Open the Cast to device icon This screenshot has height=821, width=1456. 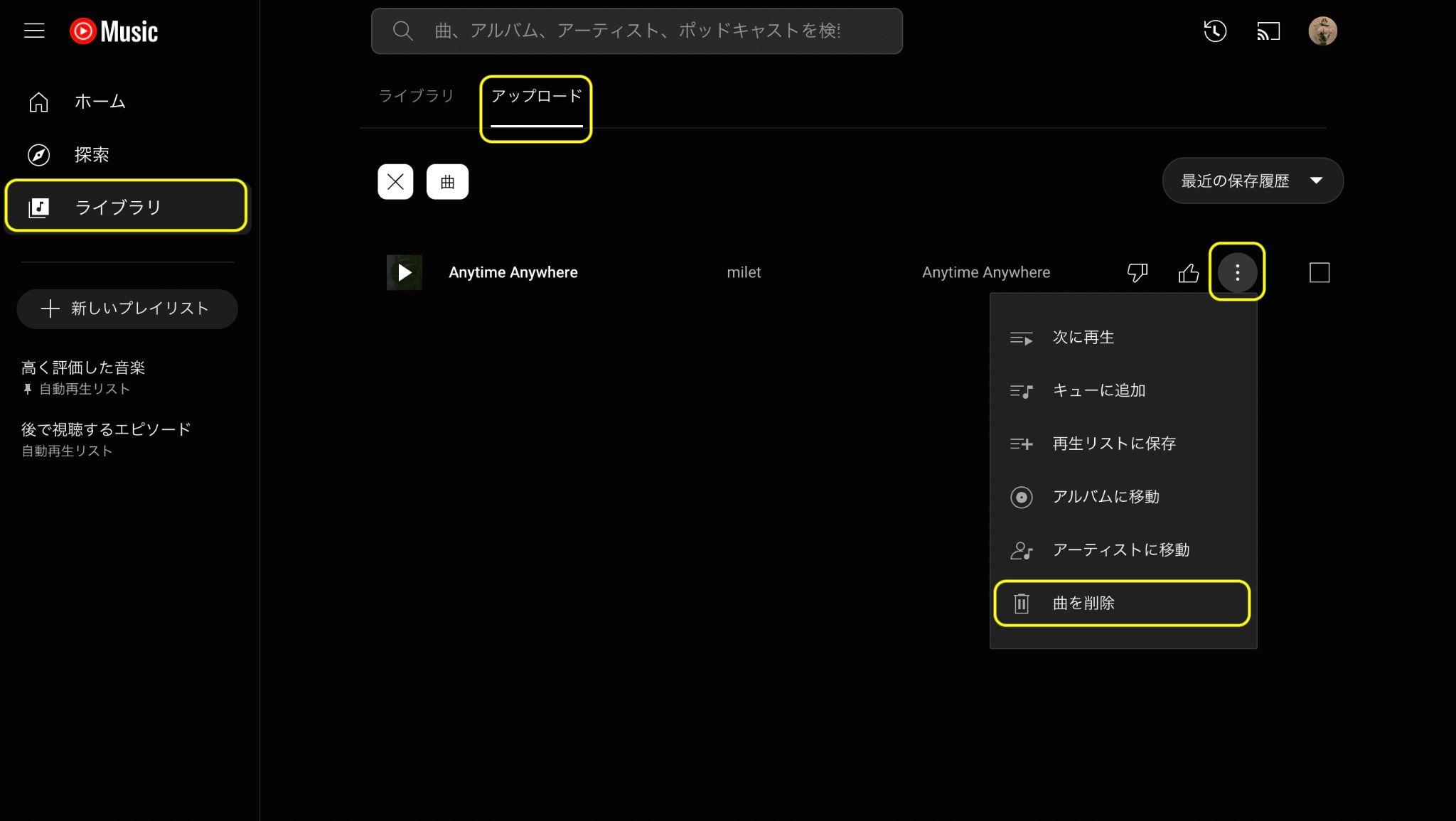pyautogui.click(x=1268, y=31)
